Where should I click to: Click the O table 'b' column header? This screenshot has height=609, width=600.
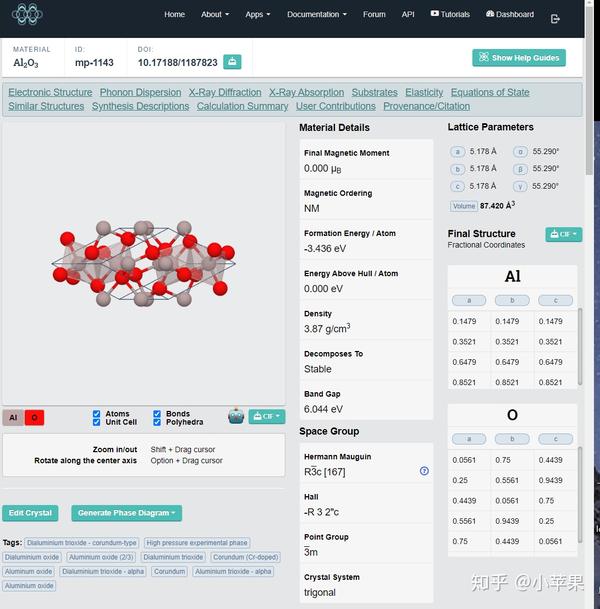click(x=512, y=439)
